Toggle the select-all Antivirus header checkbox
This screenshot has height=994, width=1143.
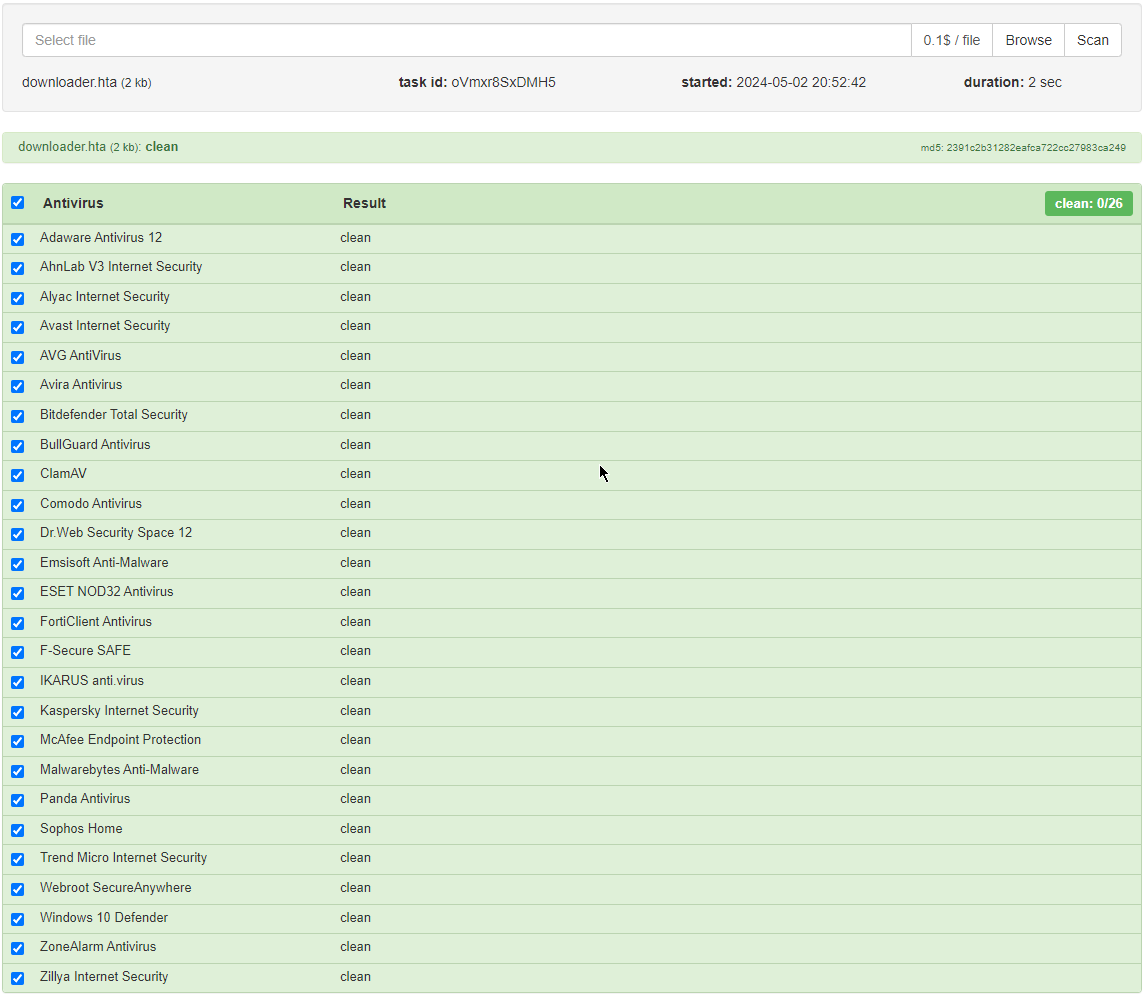(17, 203)
